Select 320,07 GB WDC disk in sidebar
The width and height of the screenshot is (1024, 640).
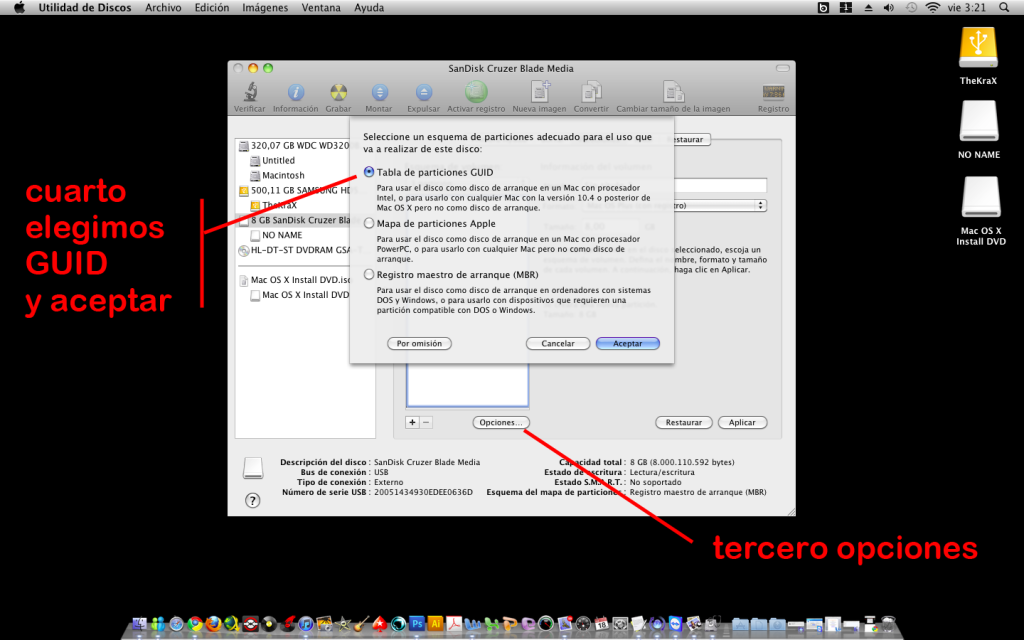[294, 146]
